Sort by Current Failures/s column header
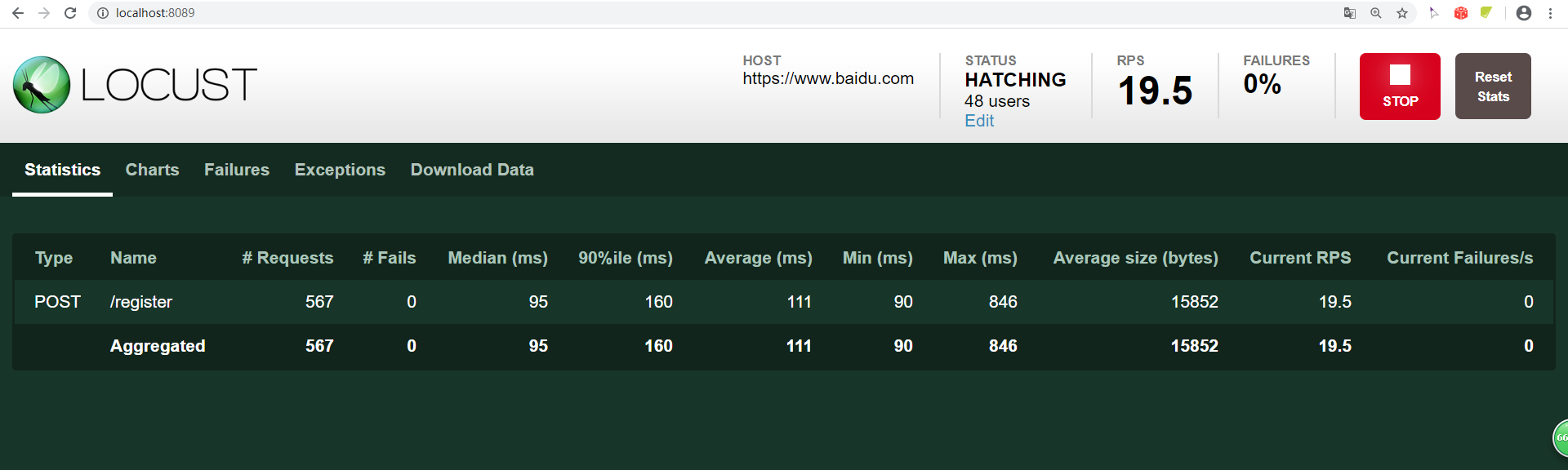1568x470 pixels. click(1459, 258)
